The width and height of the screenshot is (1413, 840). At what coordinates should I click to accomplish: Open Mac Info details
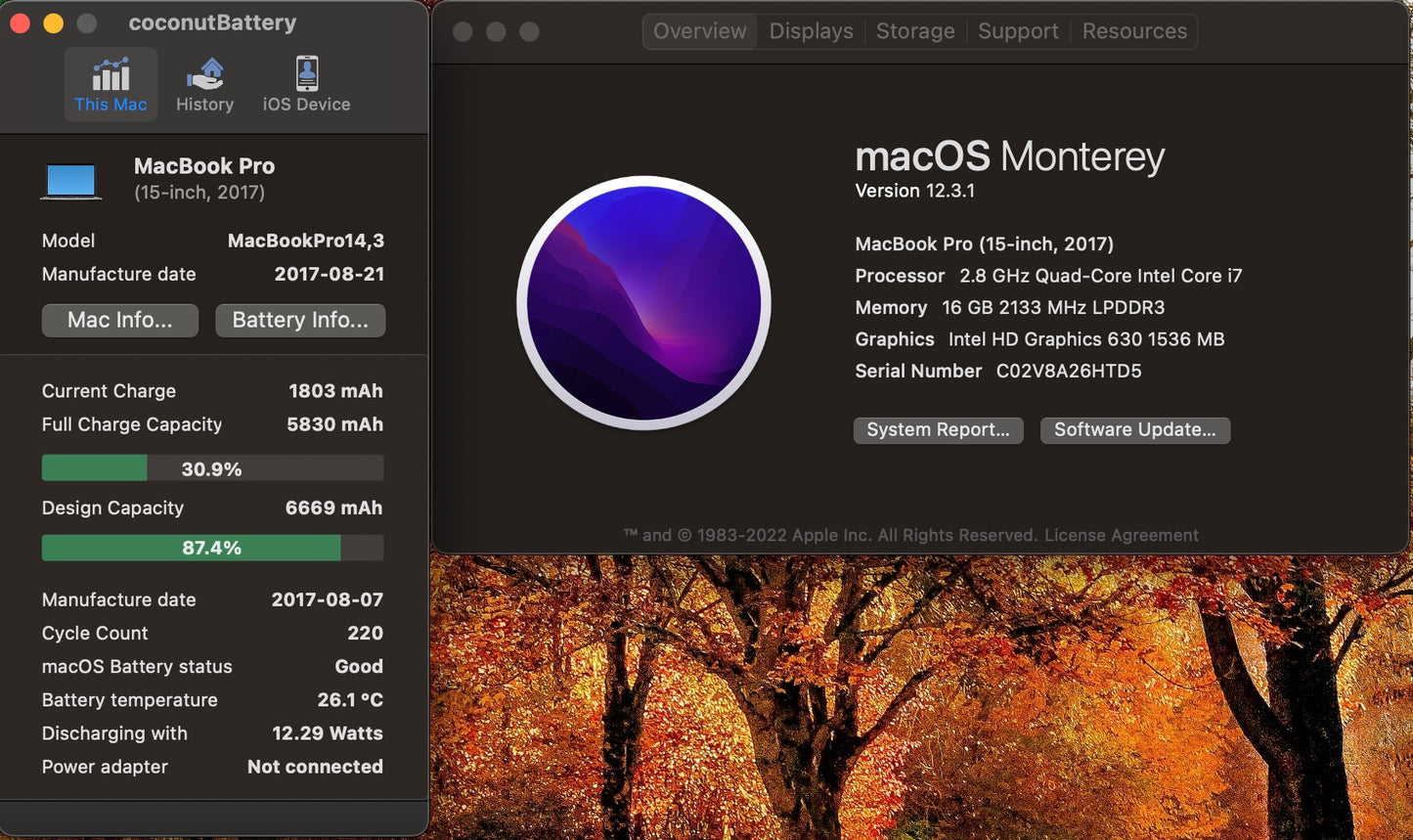(x=119, y=320)
